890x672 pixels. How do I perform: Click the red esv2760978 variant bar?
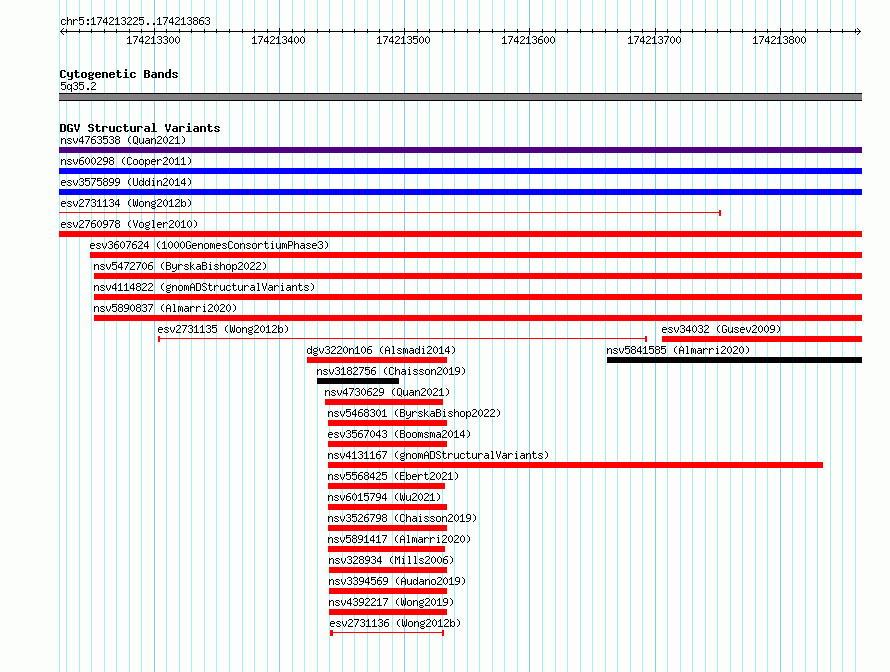pyautogui.click(x=460, y=234)
